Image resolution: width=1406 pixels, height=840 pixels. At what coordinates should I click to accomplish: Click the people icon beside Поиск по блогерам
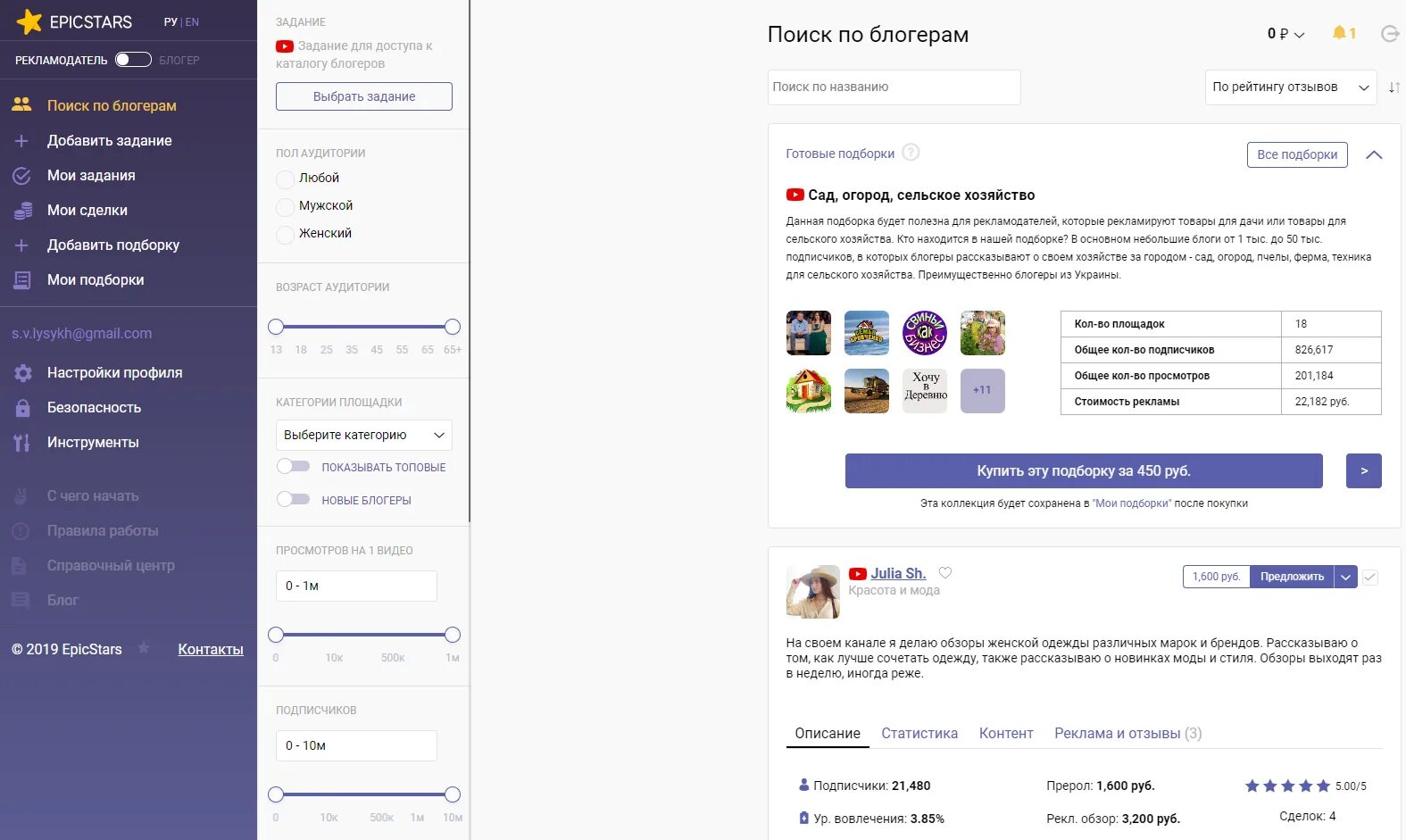(21, 104)
